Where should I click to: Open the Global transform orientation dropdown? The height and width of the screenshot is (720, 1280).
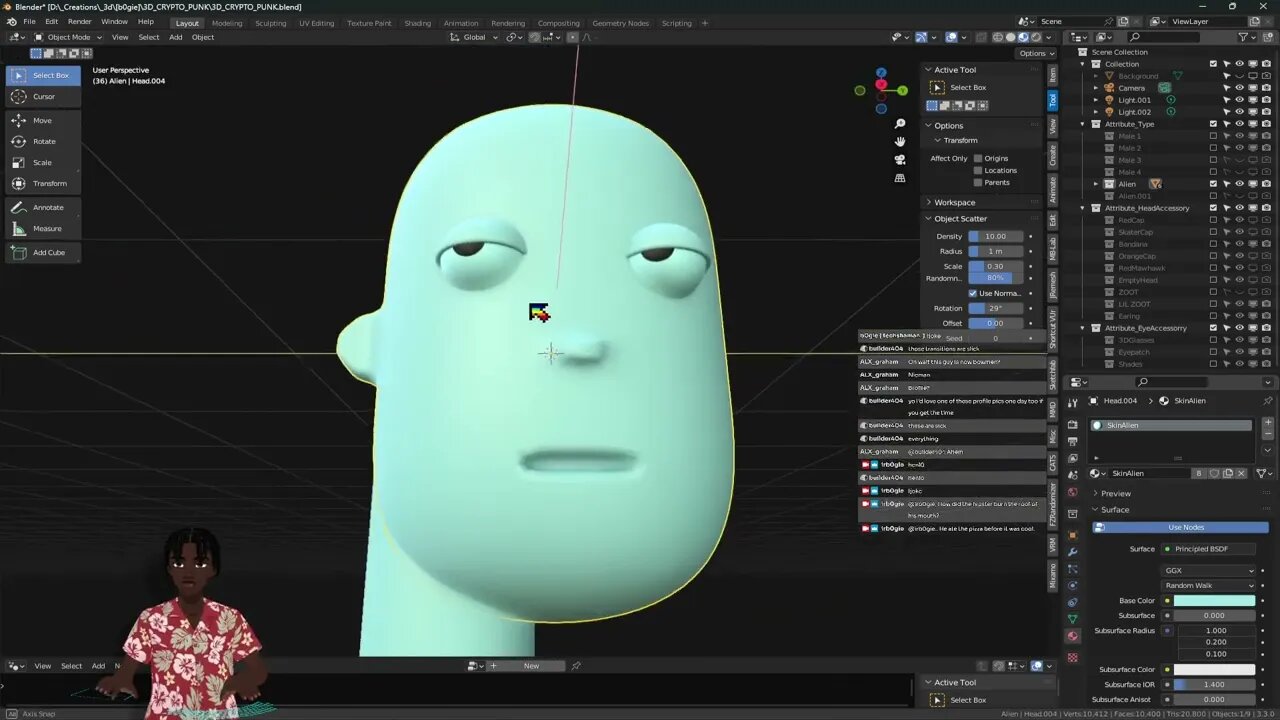[473, 37]
